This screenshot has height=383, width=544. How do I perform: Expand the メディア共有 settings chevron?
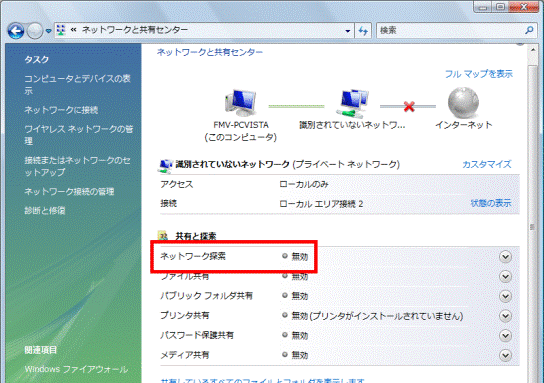coord(505,355)
